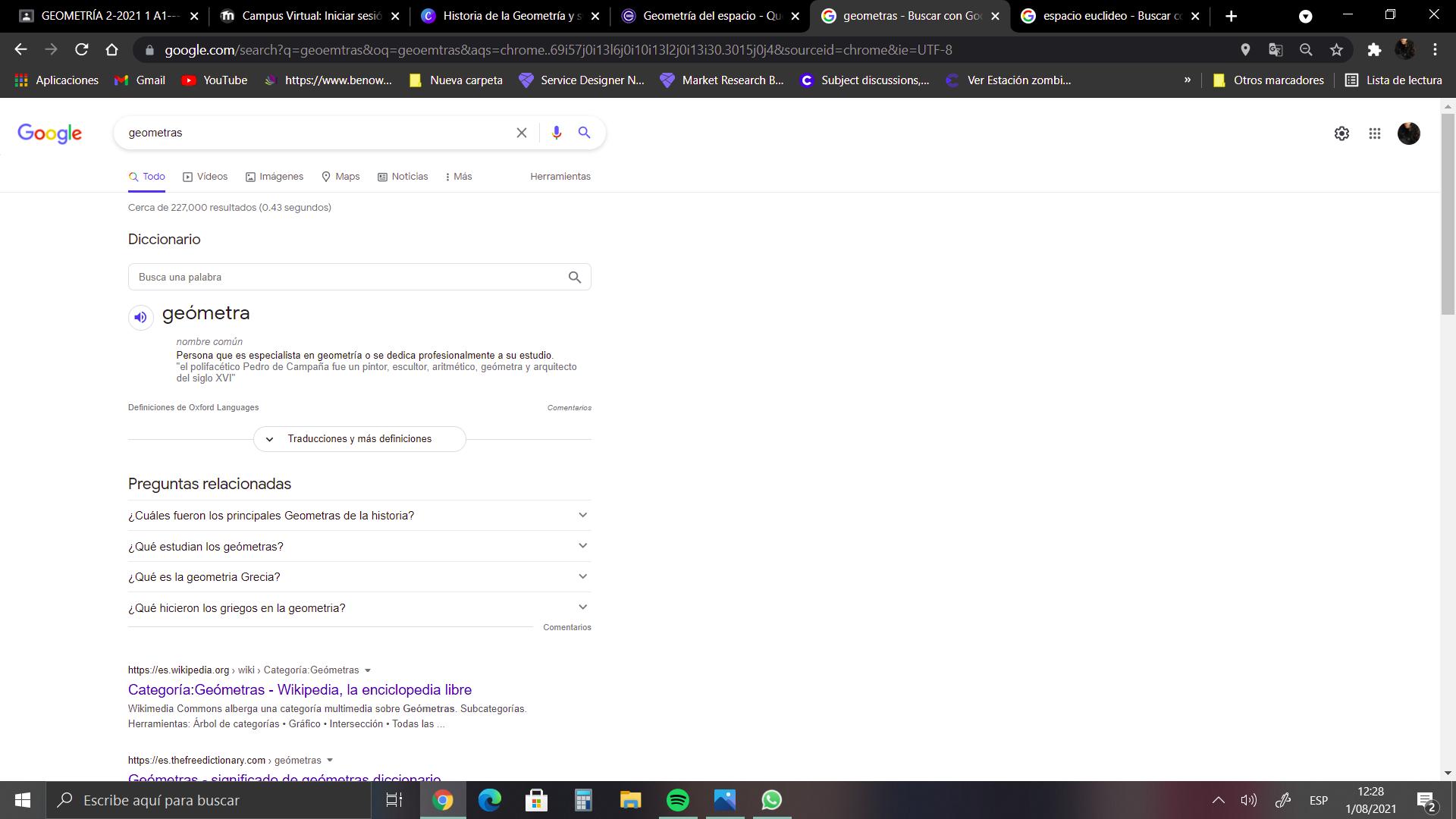Clear the search box with the X icon
The height and width of the screenshot is (819, 1456).
[x=522, y=133]
